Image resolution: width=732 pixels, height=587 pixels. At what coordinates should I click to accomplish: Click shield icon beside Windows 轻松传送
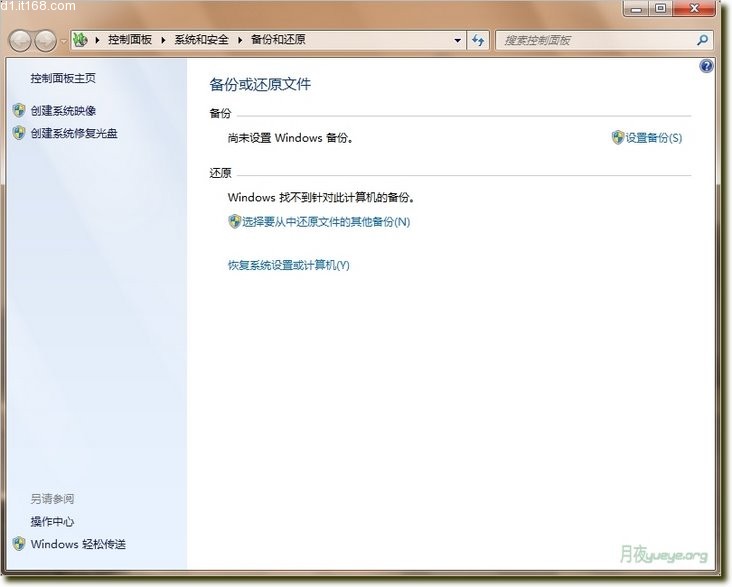point(19,544)
